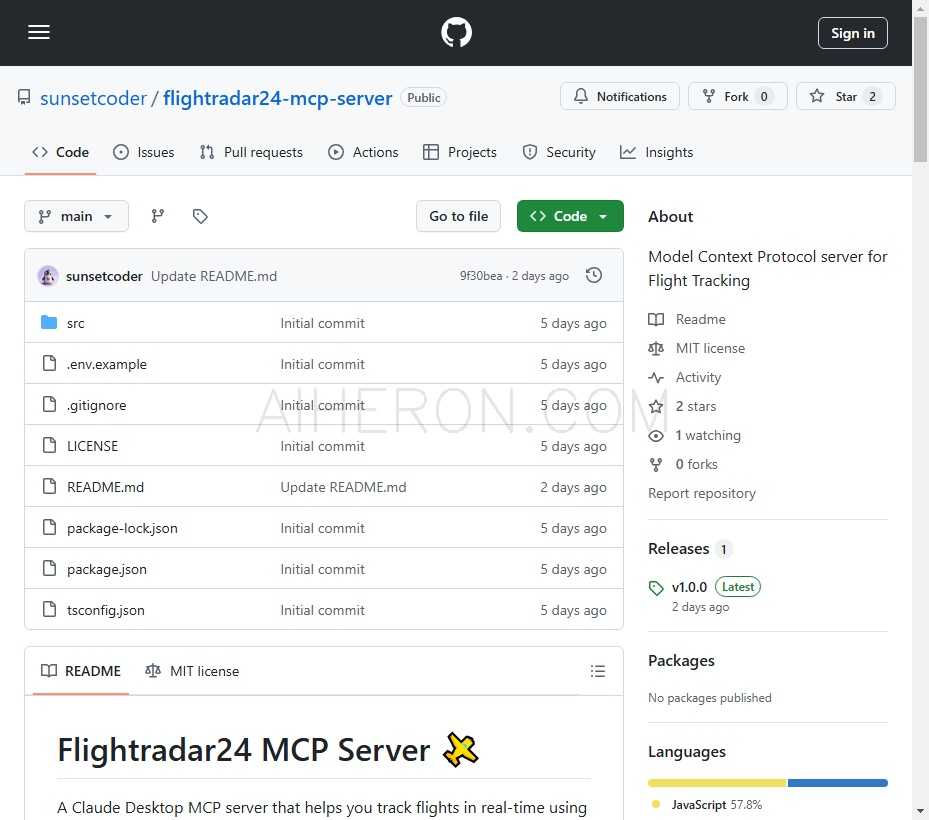Open package.json file
The height and width of the screenshot is (820, 929).
[107, 569]
